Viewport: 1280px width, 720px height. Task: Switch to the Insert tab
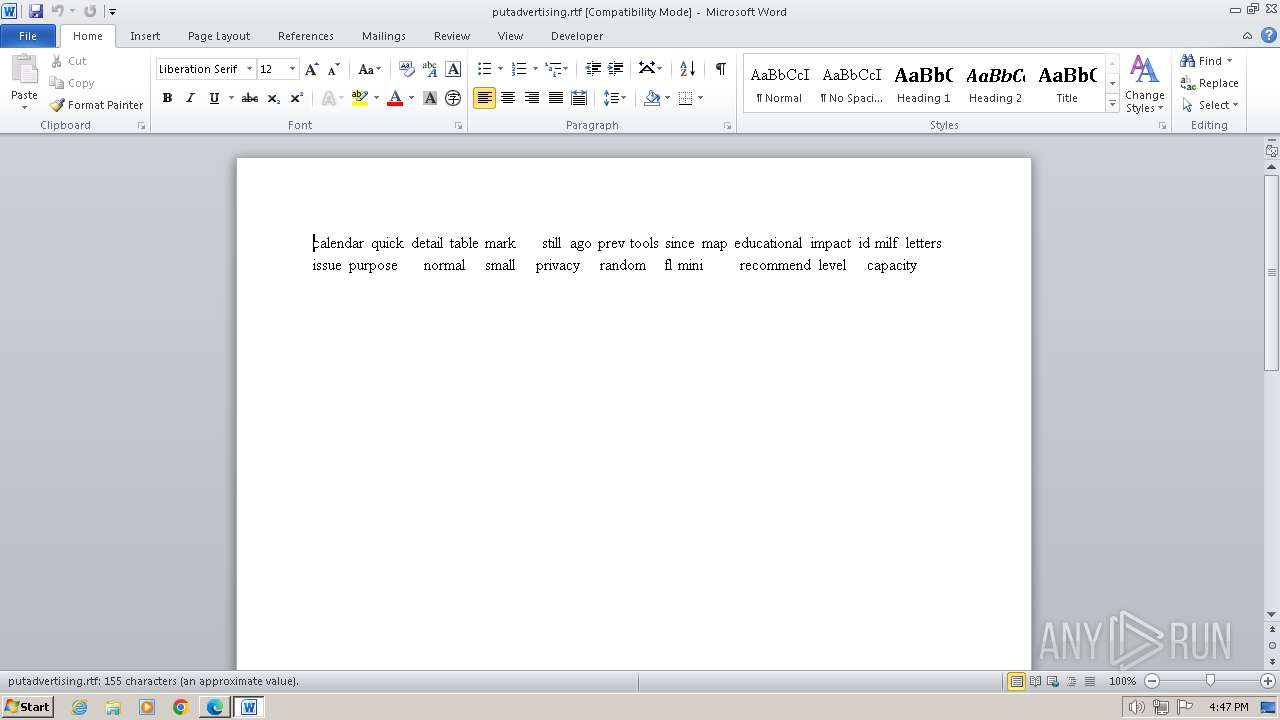pyautogui.click(x=145, y=36)
